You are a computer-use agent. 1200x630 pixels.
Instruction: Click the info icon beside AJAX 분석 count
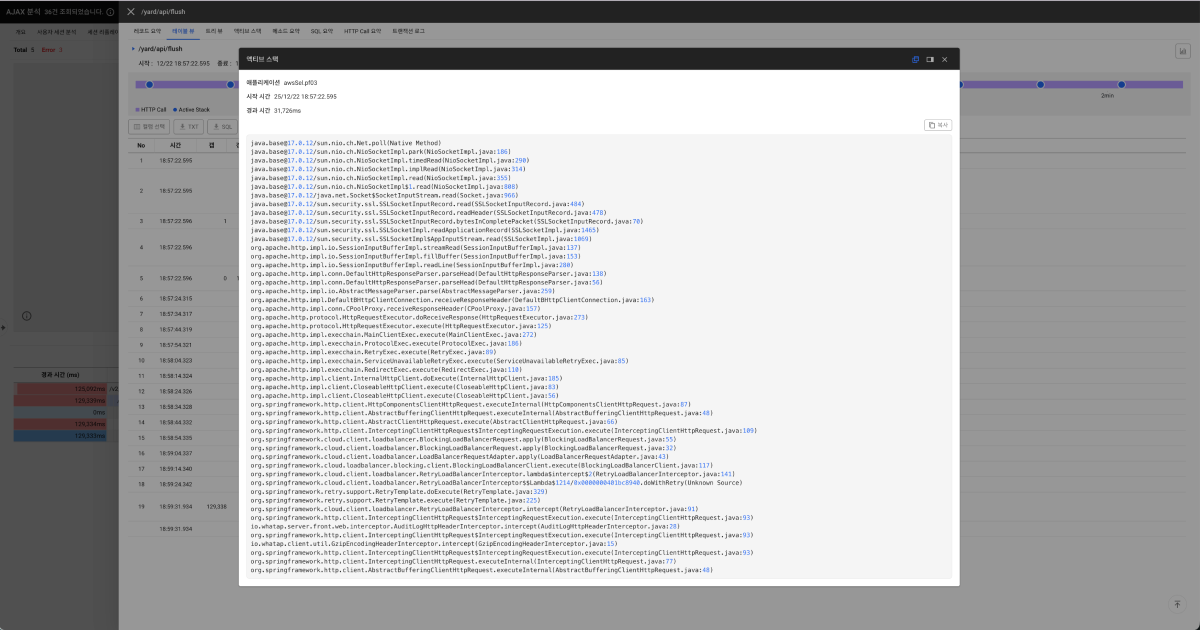[x=110, y=11]
